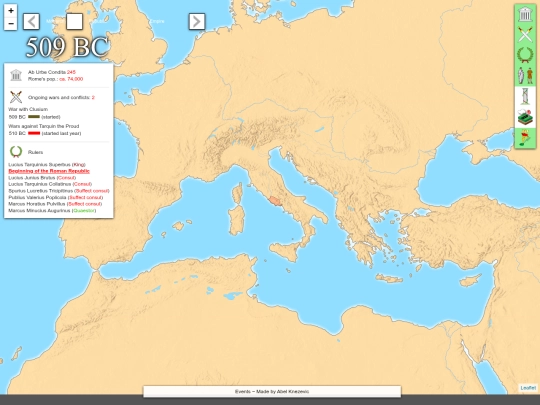Viewport: 540px width, 405px height.
Task: Toggle the temple general-info layer in sidebar
Action: [x=525, y=14]
